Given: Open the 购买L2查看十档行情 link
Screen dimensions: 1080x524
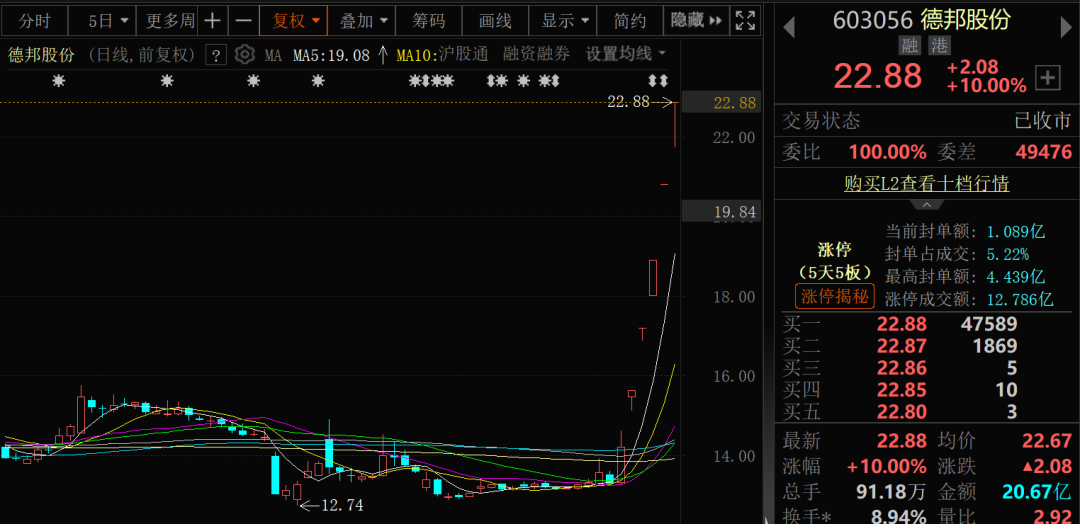Looking at the screenshot, I should click(x=926, y=183).
